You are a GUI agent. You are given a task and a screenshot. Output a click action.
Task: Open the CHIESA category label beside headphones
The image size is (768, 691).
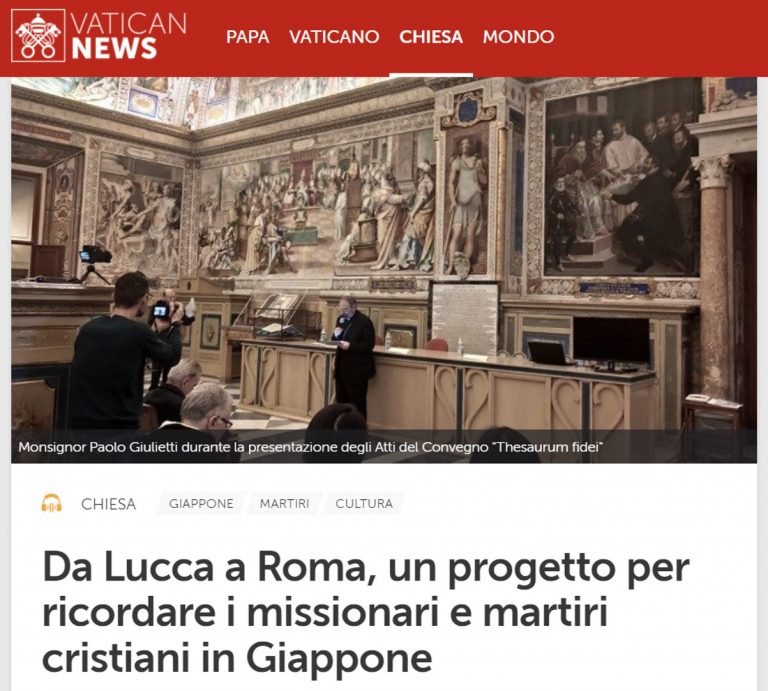(109, 504)
